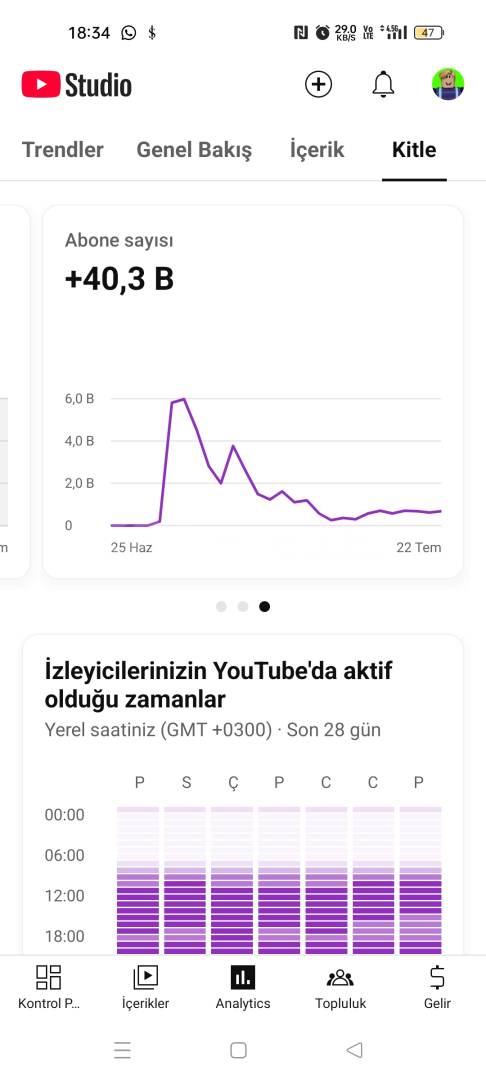Switch to the Trendler tab
Image resolution: width=486 pixels, height=1080 pixels.
pyautogui.click(x=63, y=149)
